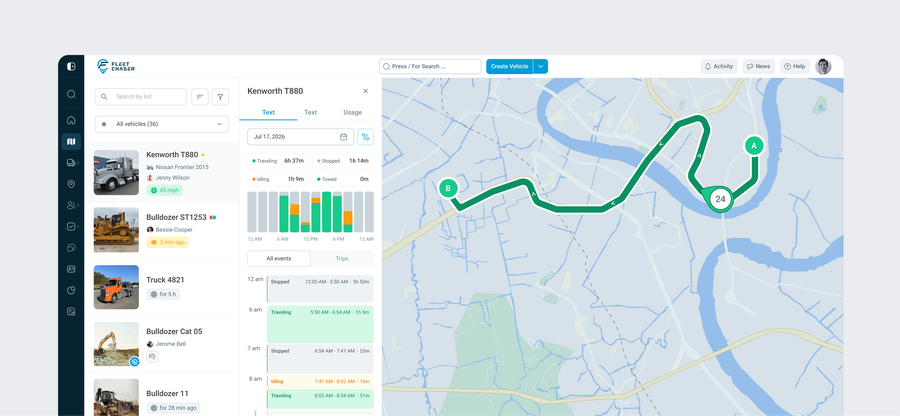Screen dimensions: 900x416
Task: Click driver name Jenny Wilson
Action: click(x=172, y=178)
